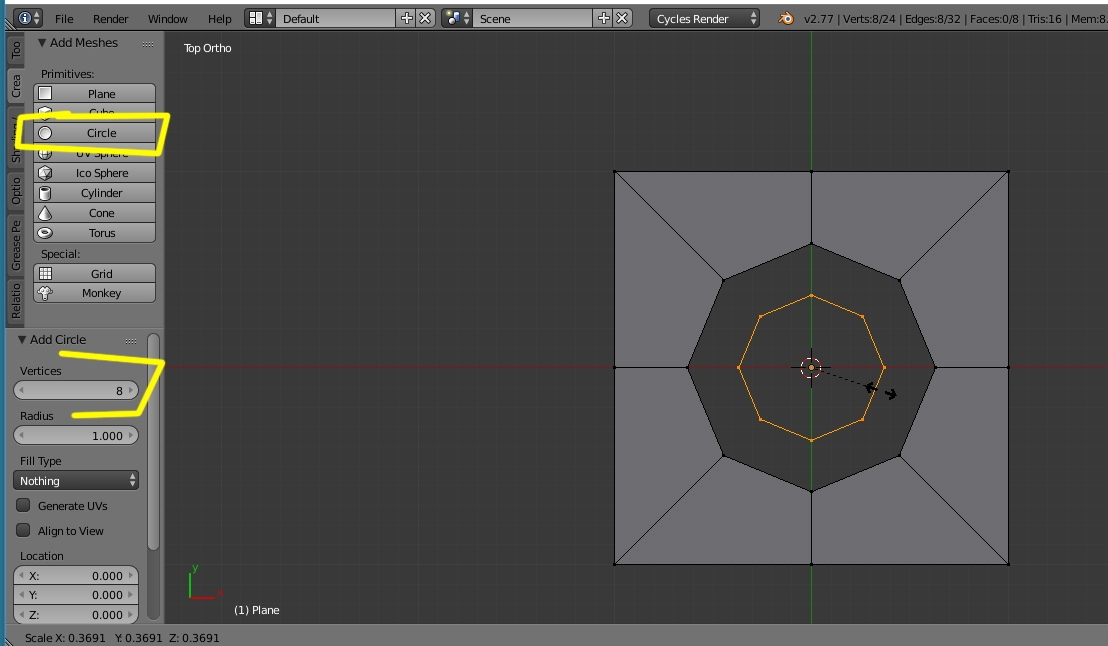This screenshot has width=1108, height=646.
Task: Switch to the Grease Pencil sidebar tab
Action: (16, 246)
